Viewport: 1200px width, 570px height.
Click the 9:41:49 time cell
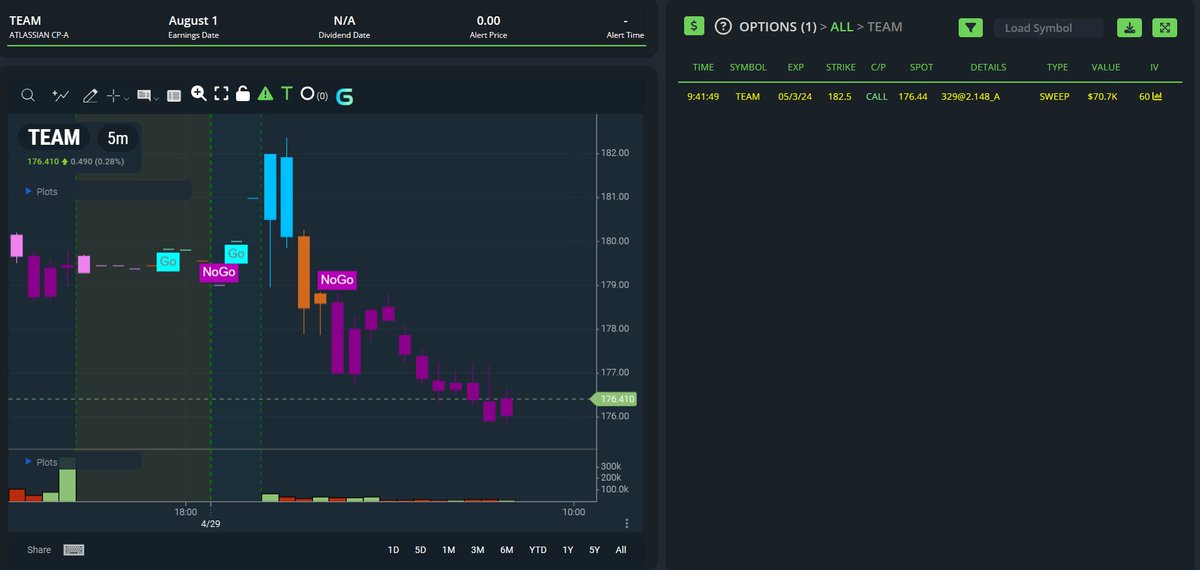tap(703, 97)
